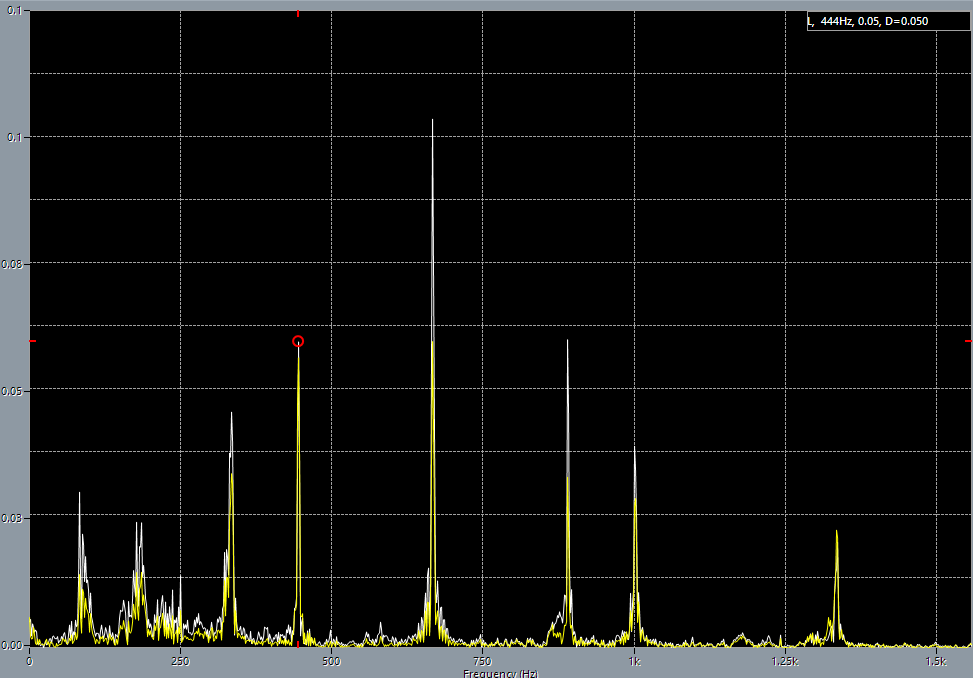
Task: Click the white peak tip just below 900Hz
Action: 567,341
